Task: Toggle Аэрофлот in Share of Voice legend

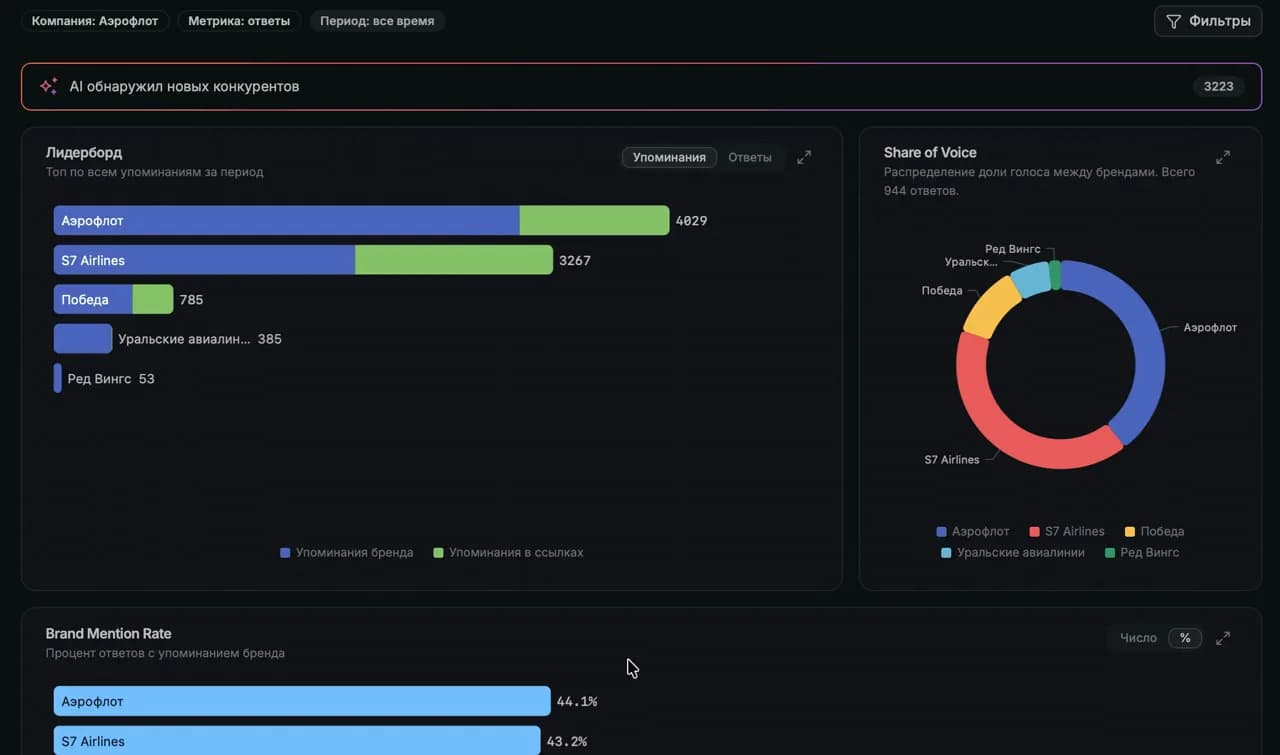Action: pyautogui.click(x=973, y=531)
